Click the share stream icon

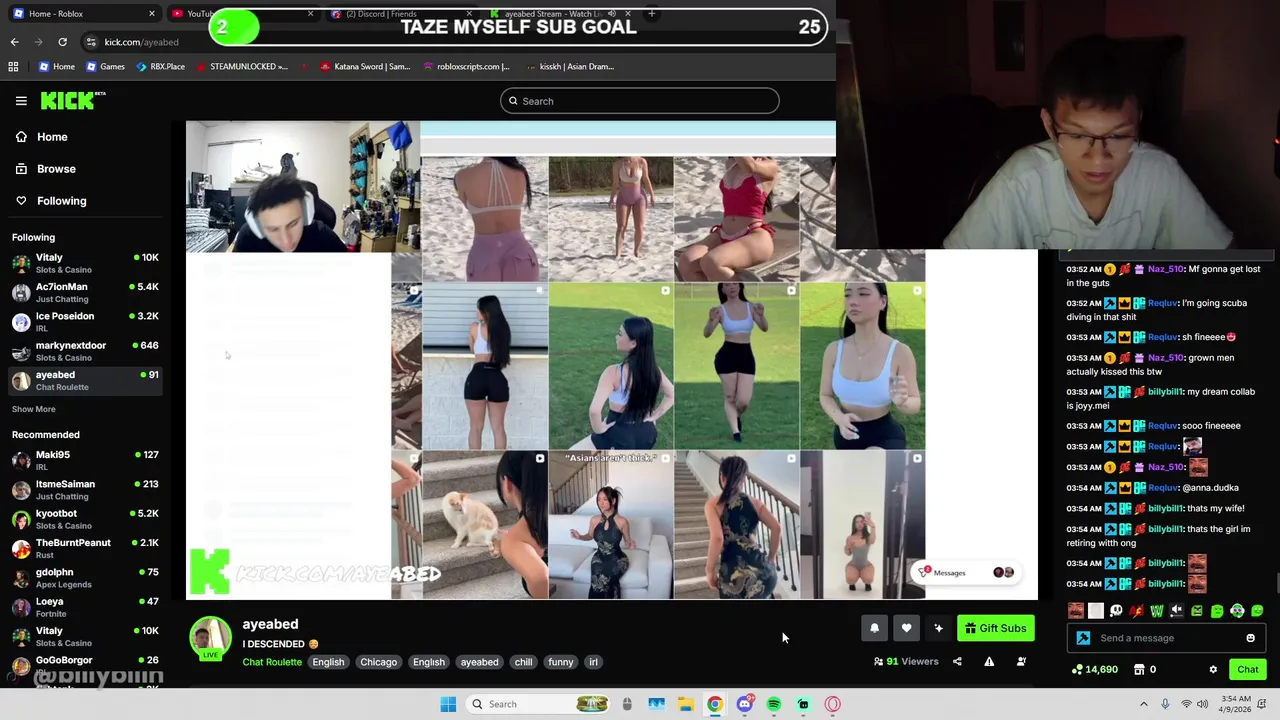pos(957,661)
